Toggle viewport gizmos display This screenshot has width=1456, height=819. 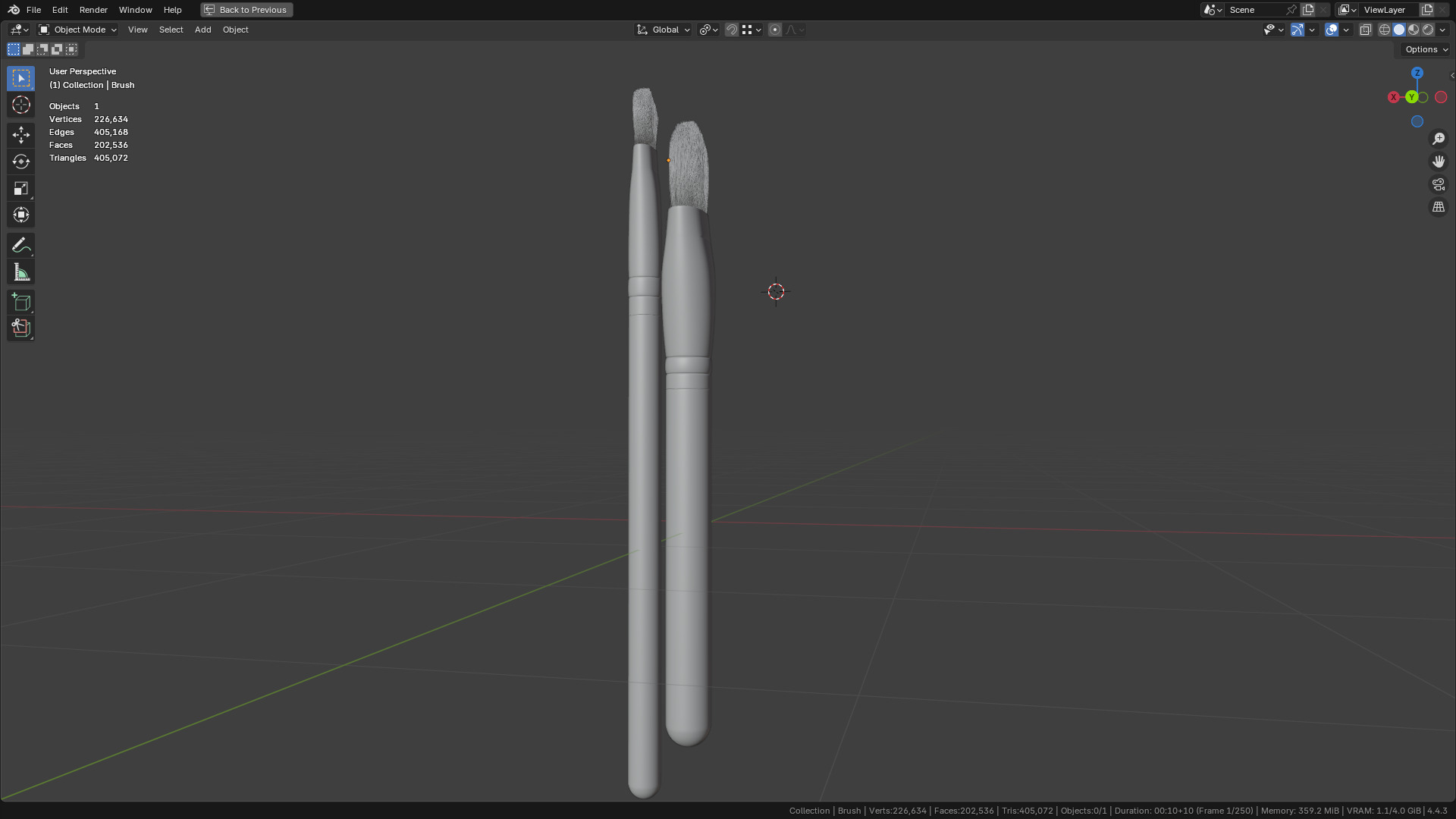[x=1298, y=30]
